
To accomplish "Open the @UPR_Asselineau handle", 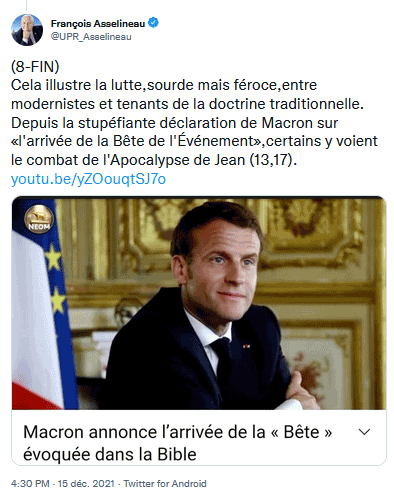I will pyautogui.click(x=91, y=37).
